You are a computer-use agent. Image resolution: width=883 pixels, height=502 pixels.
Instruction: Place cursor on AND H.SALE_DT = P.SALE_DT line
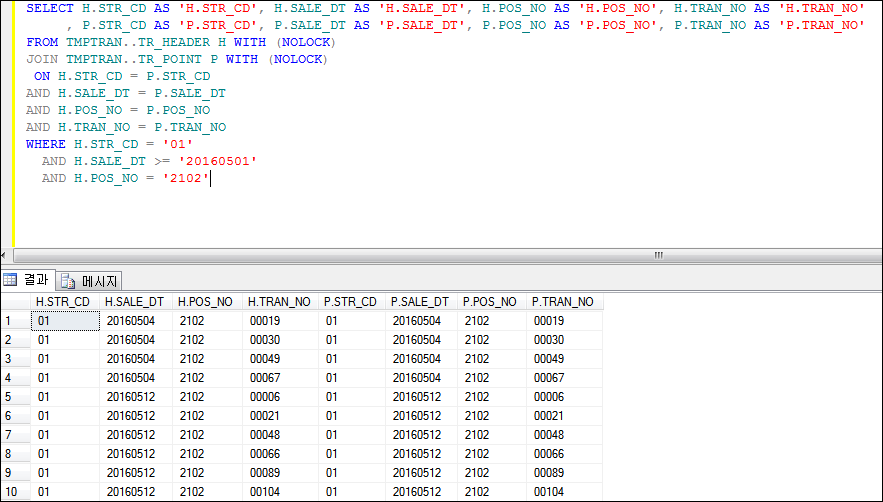tap(126, 93)
